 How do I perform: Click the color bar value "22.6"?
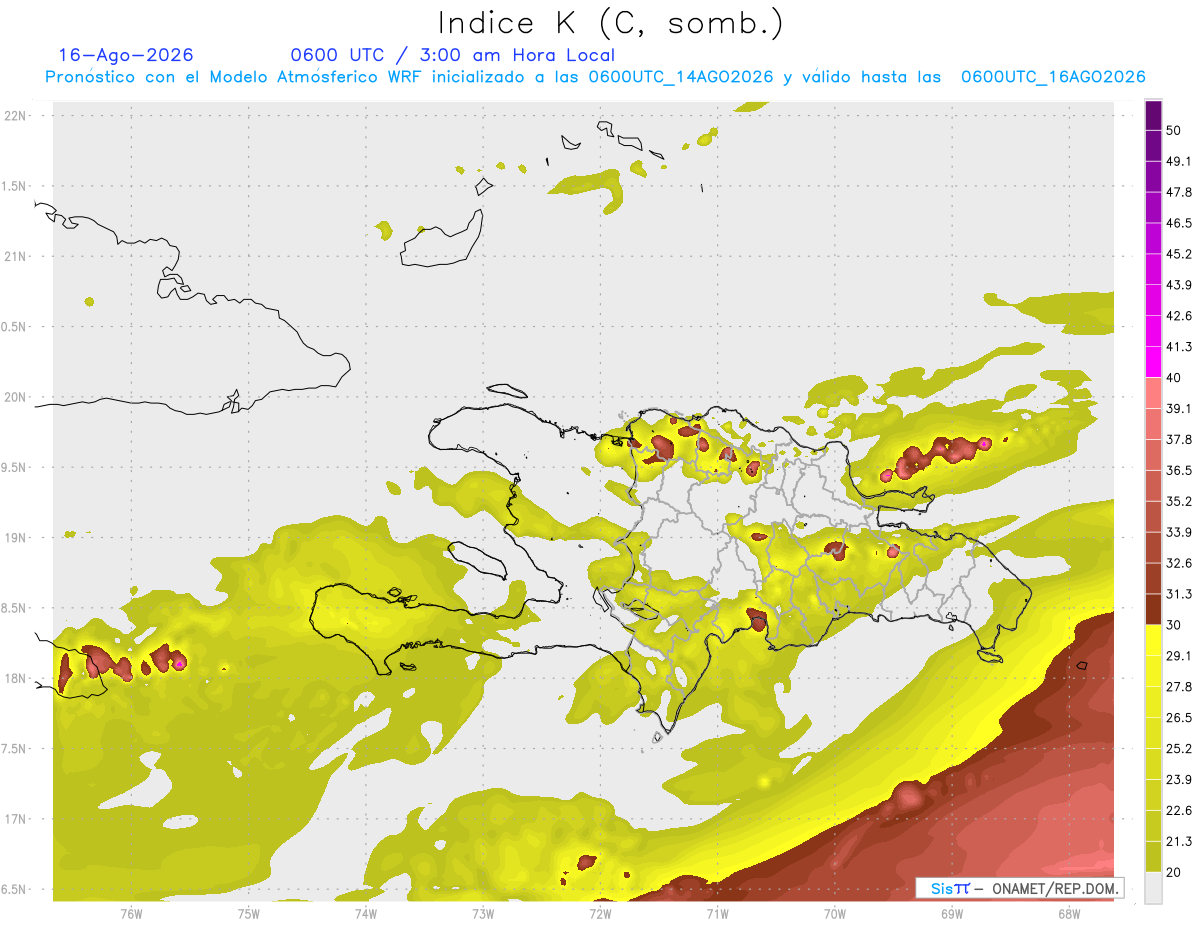[x=1179, y=811]
